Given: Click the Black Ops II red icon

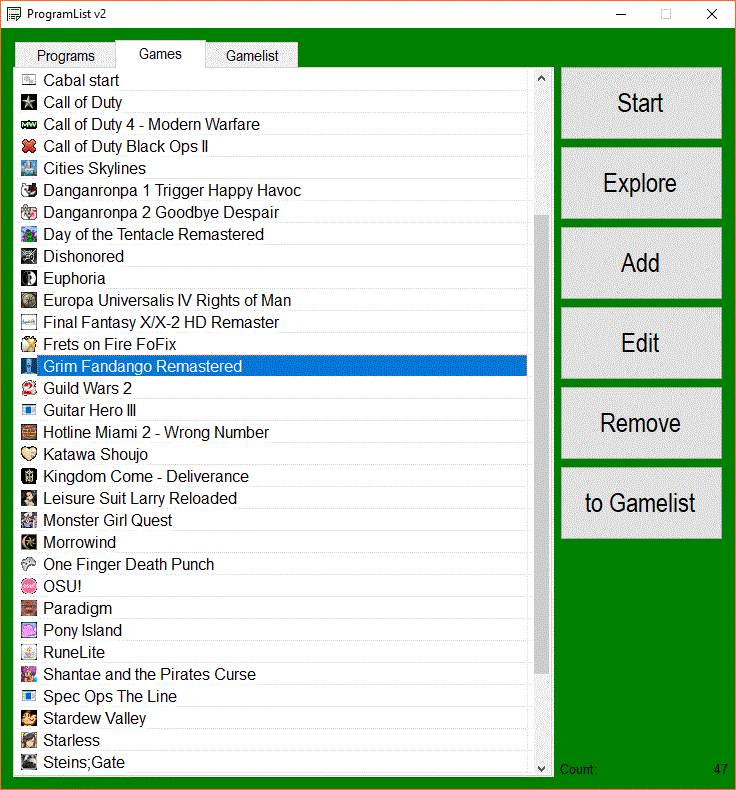Looking at the screenshot, I should (29, 146).
